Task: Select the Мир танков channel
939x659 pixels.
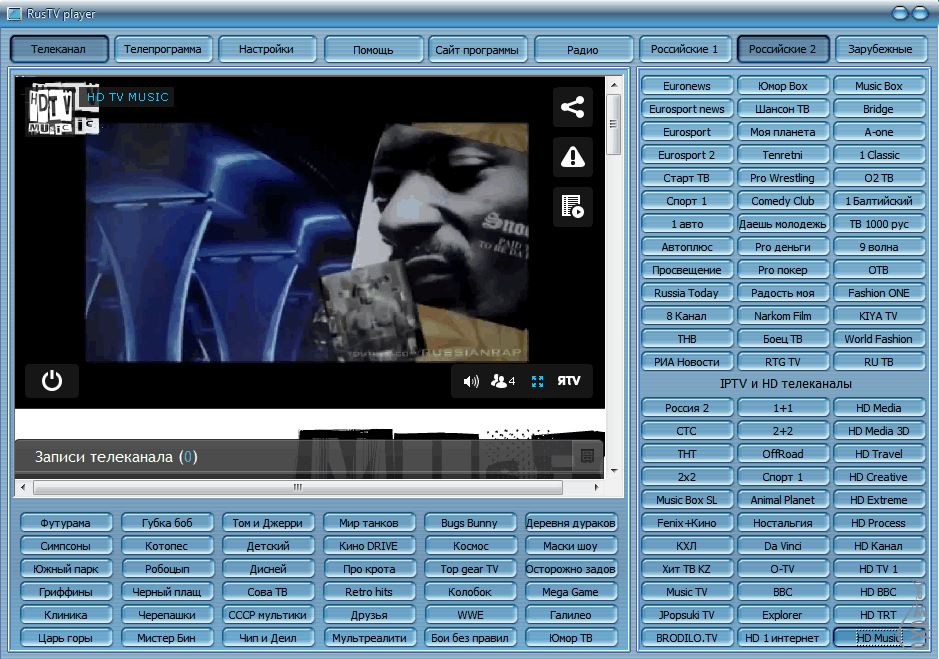Action: point(369,523)
